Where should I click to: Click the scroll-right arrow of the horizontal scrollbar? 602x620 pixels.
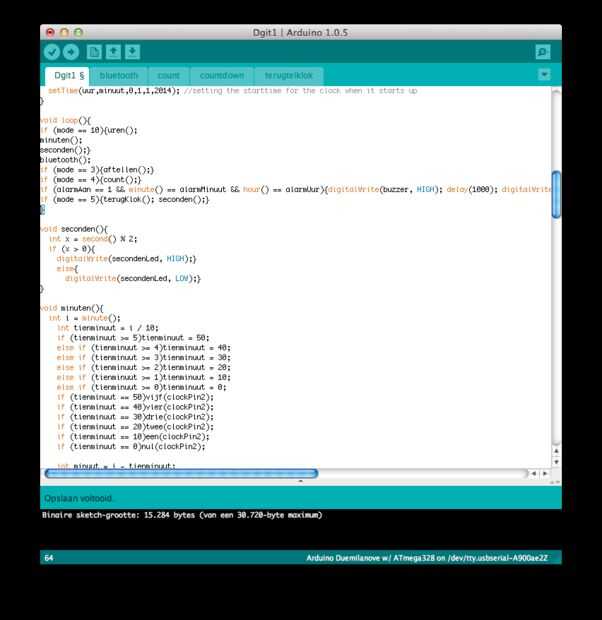[545, 473]
